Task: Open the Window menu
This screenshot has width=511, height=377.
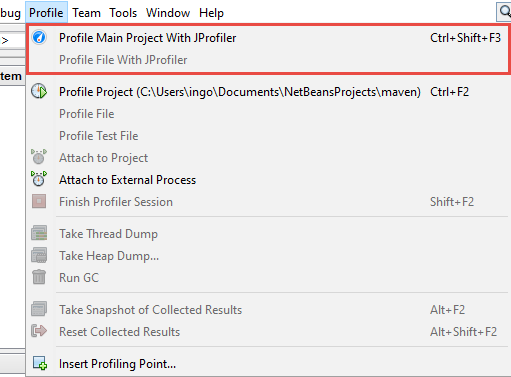Action: point(168,13)
